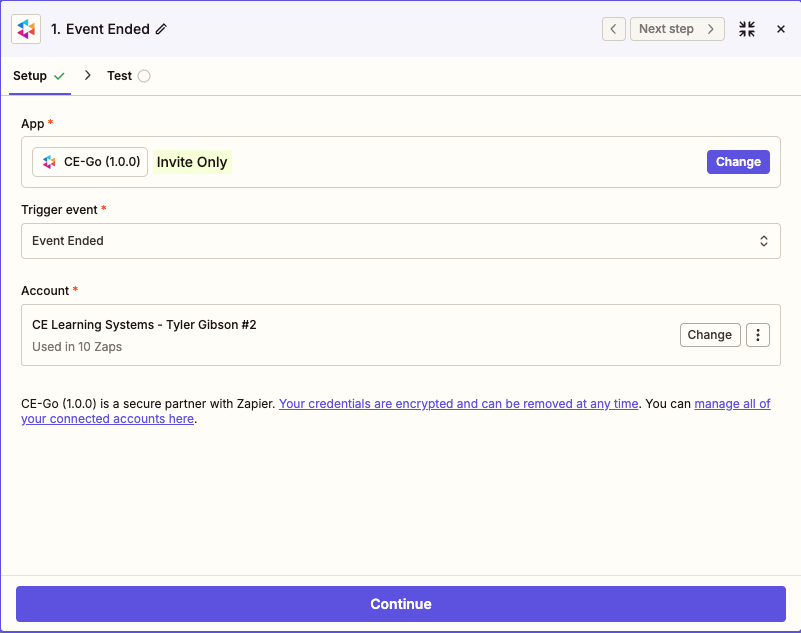Click the Account field label
Image resolution: width=801 pixels, height=633 pixels.
[45, 291]
